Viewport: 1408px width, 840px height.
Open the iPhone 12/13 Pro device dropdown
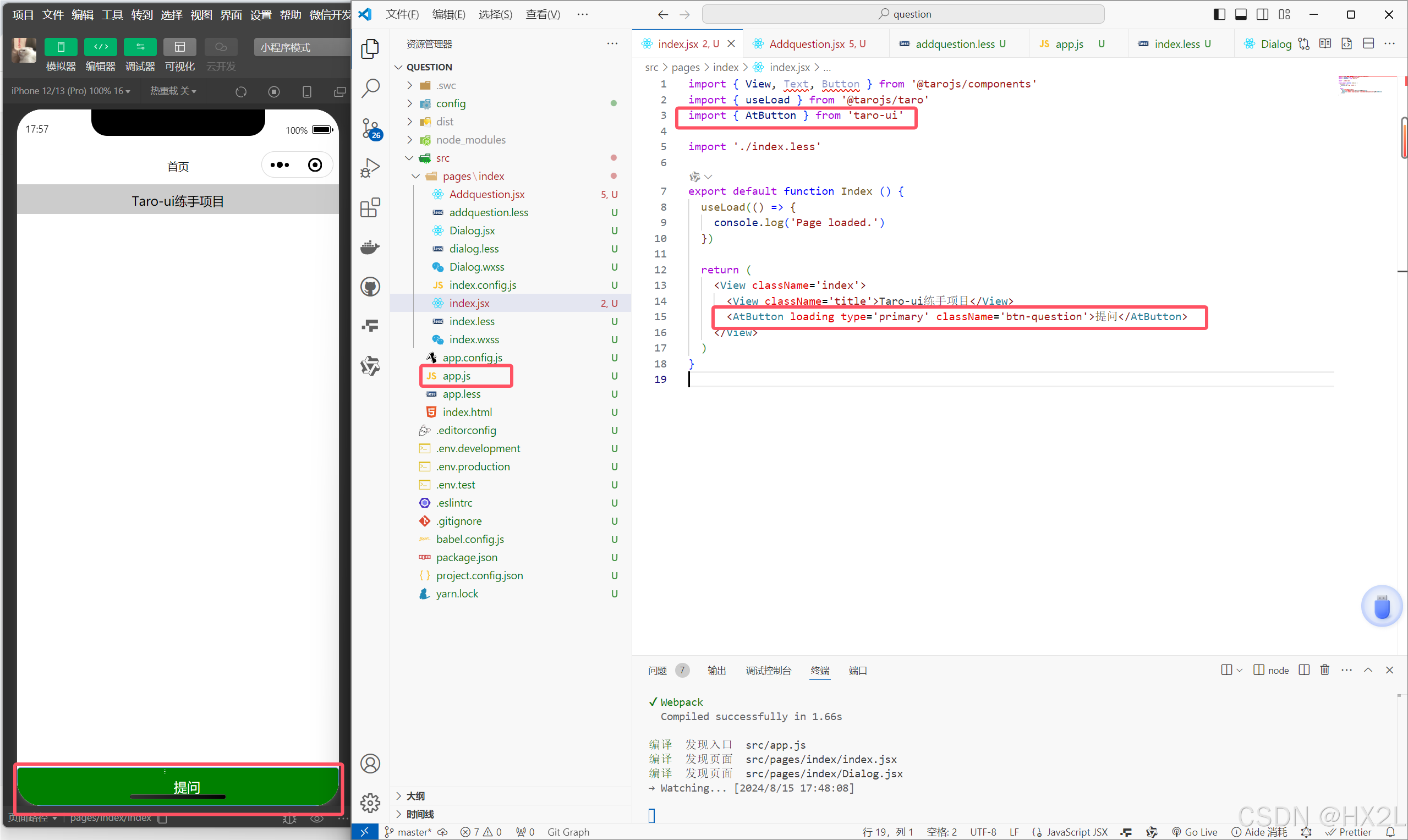[71, 91]
